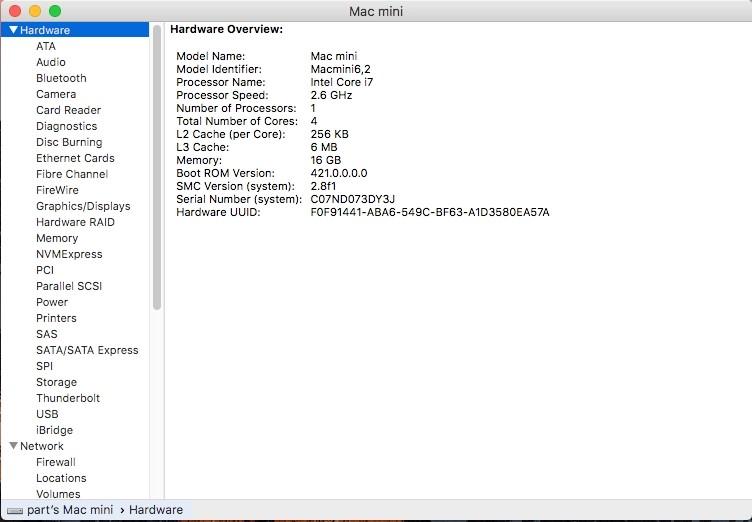Select PCI entry
752x522 pixels.
[45, 270]
